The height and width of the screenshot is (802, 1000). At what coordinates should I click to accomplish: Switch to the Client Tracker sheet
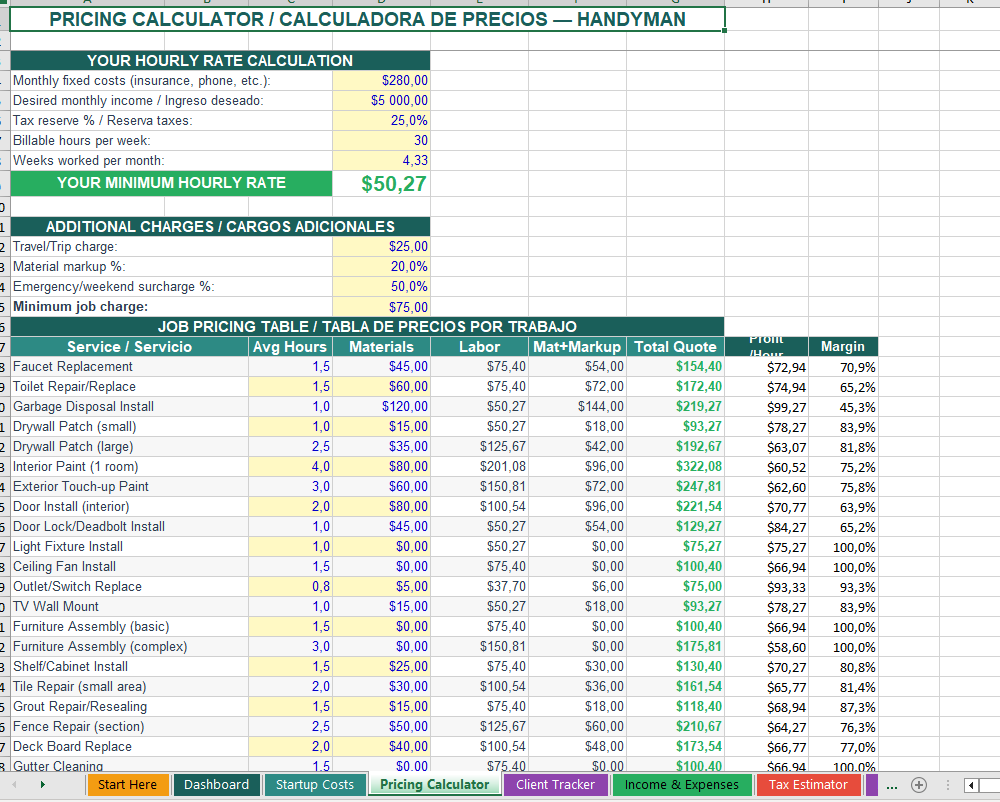(x=555, y=786)
